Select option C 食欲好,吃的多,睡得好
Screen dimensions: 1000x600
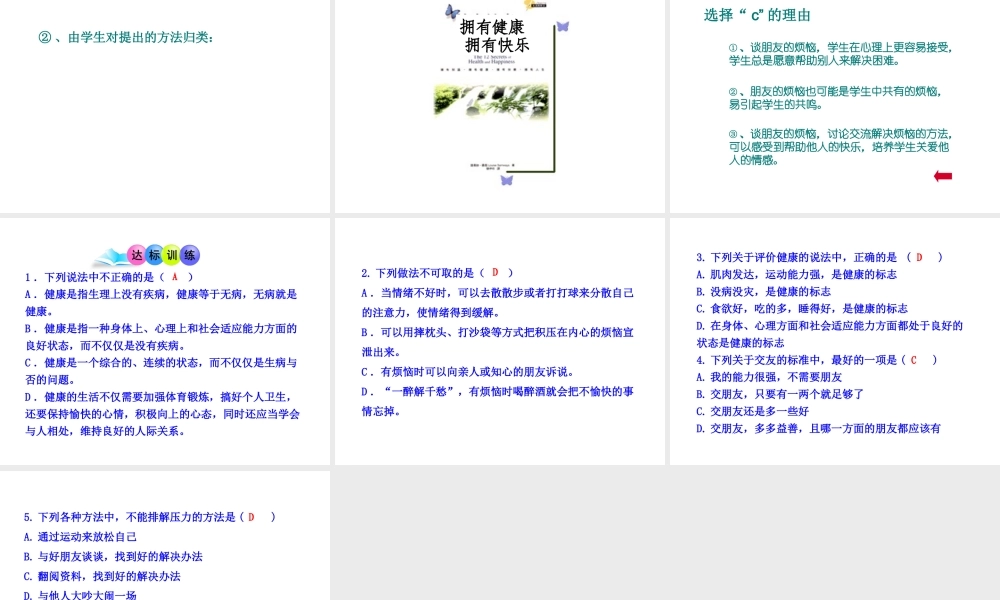tap(802, 309)
